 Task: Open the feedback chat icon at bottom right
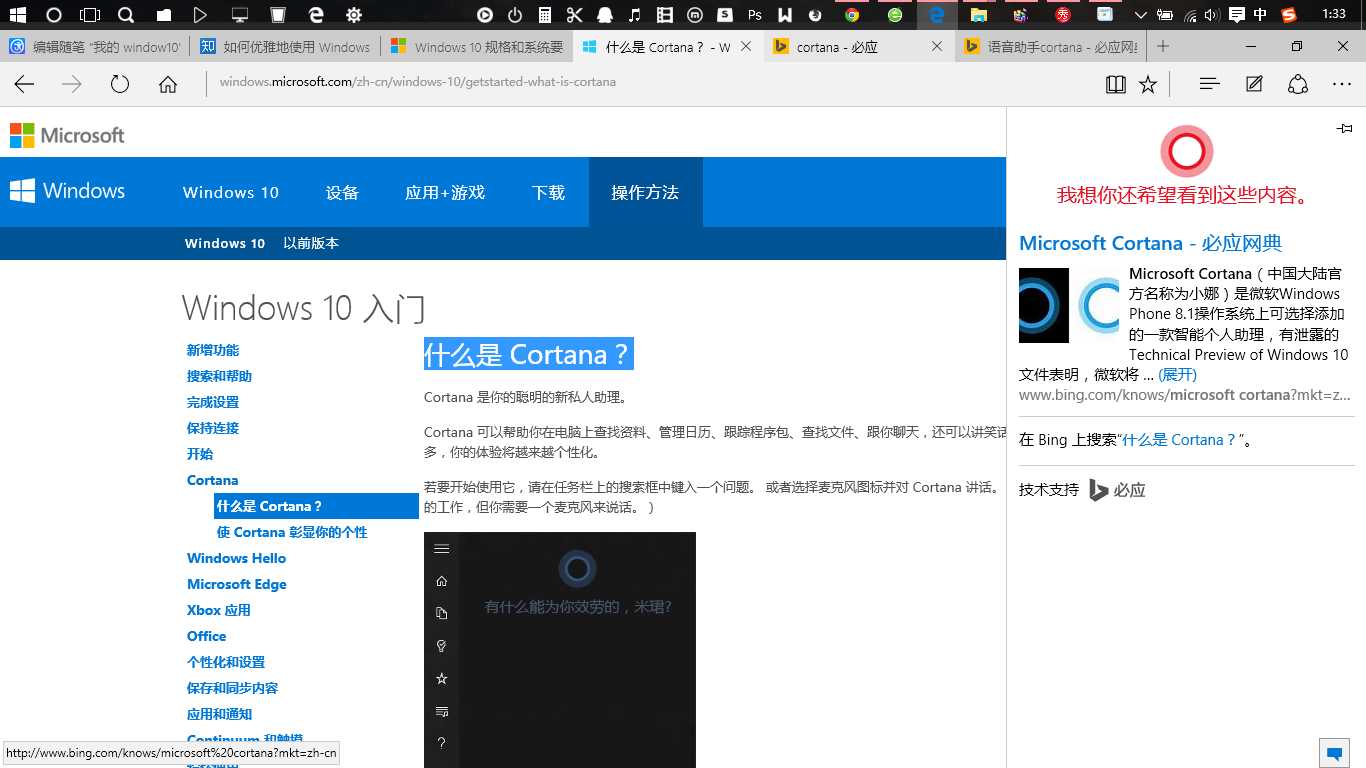(x=1333, y=753)
